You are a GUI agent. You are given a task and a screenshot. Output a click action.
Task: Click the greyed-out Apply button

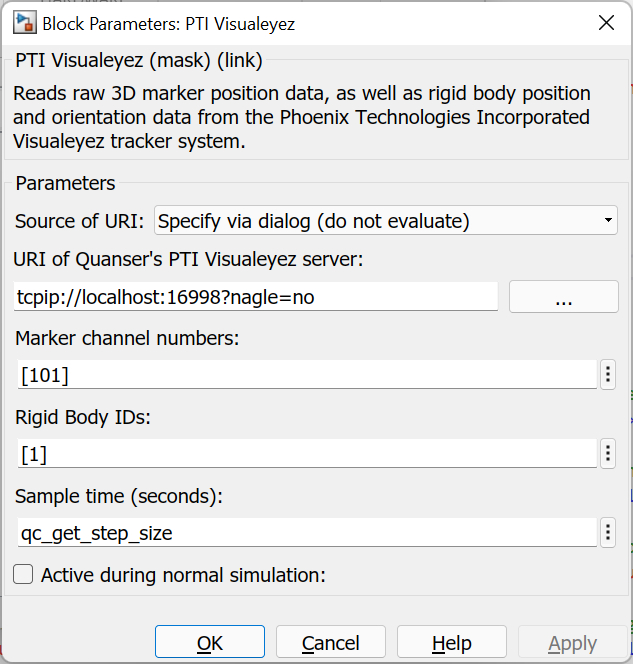pos(572,643)
